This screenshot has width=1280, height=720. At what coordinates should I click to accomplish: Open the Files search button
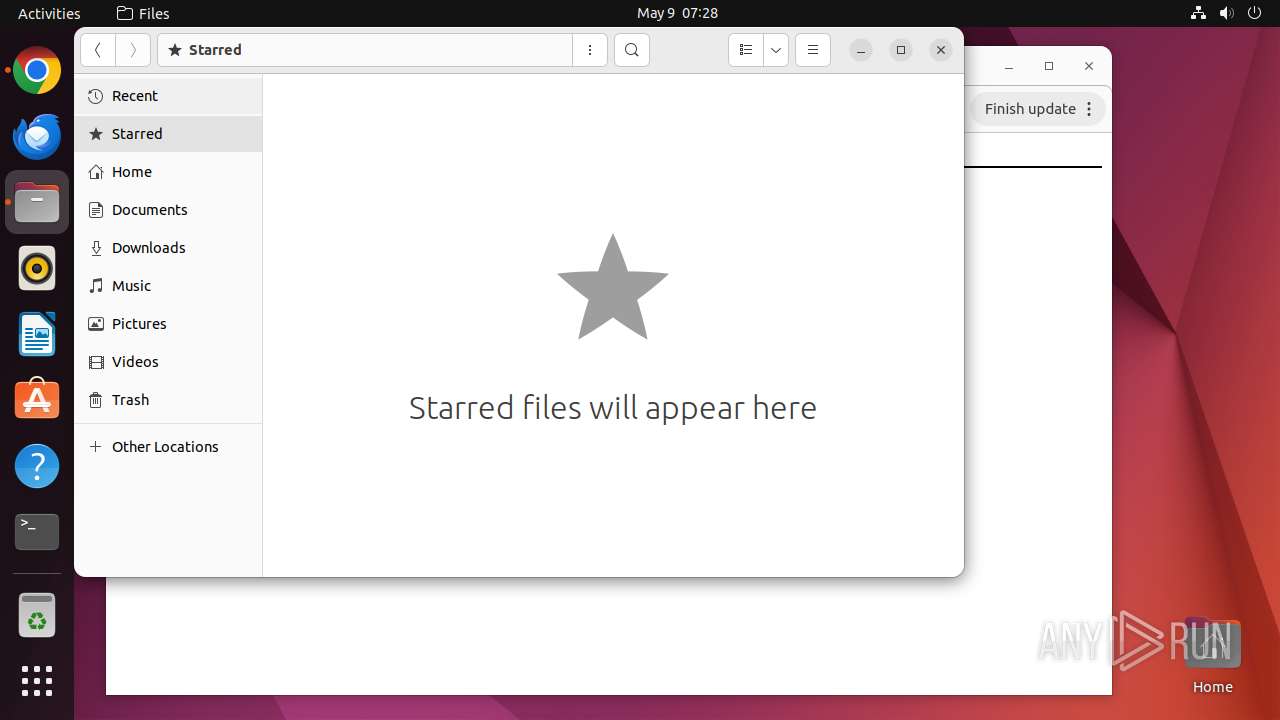(x=632, y=50)
